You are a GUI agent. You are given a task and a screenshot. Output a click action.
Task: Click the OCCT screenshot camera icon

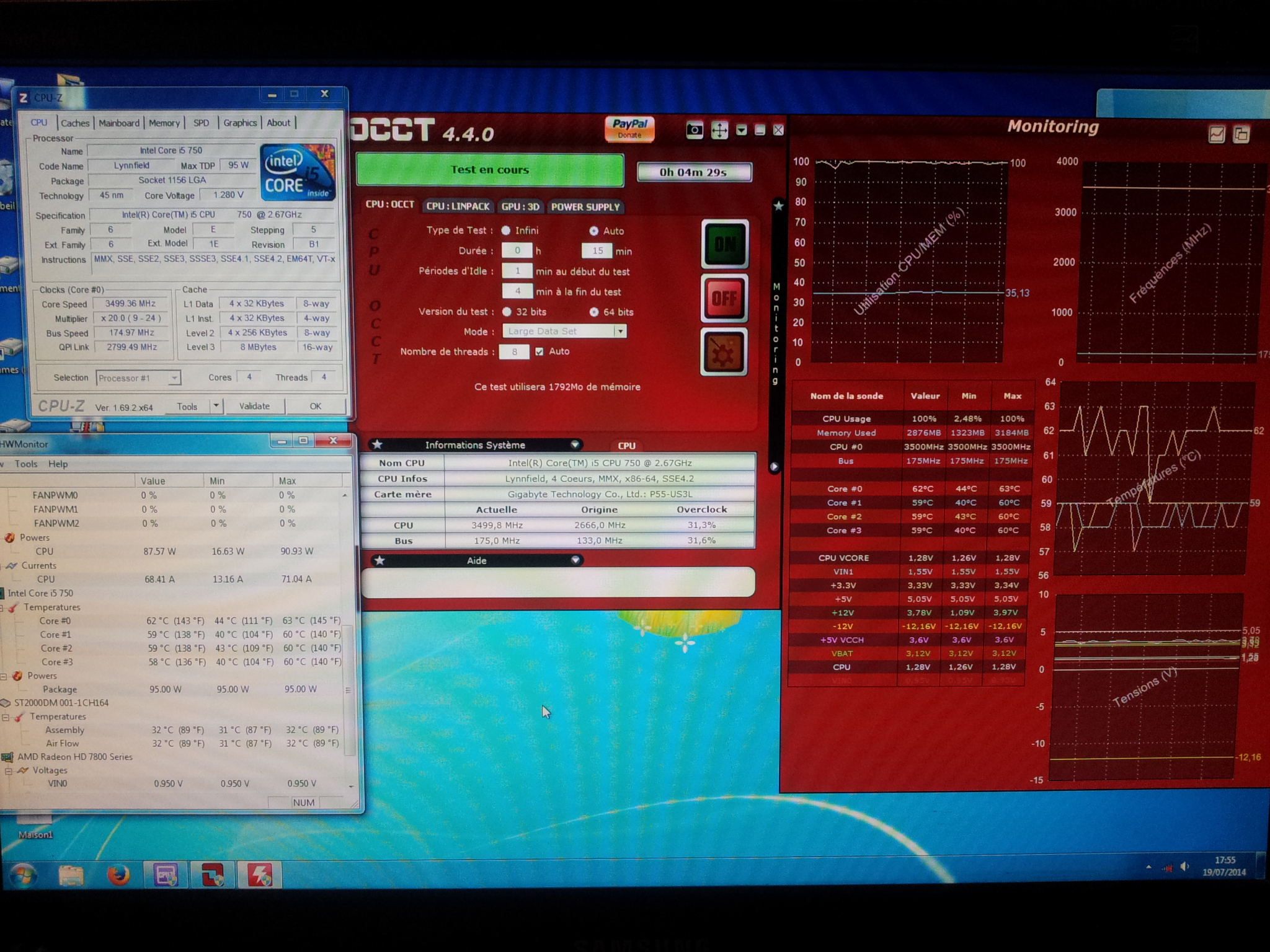pyautogui.click(x=695, y=130)
